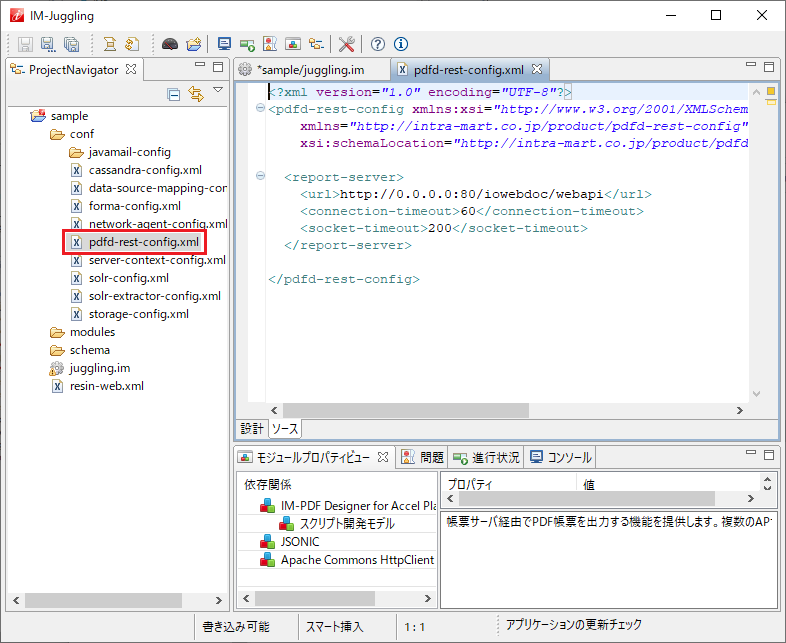Screen dimensions: 786x643
Task: Minimize the ProjectNavigator panel
Action: click(x=200, y=64)
